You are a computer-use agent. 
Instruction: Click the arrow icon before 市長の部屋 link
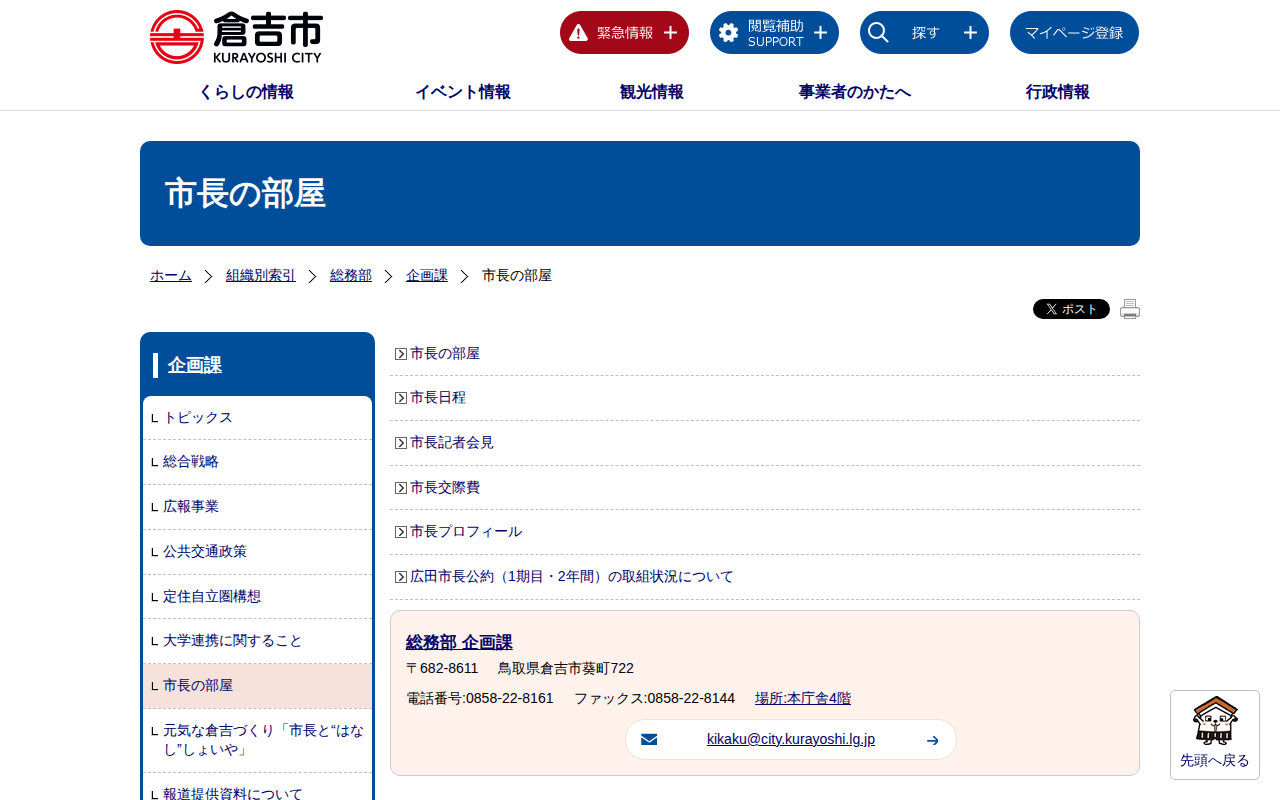pos(401,354)
